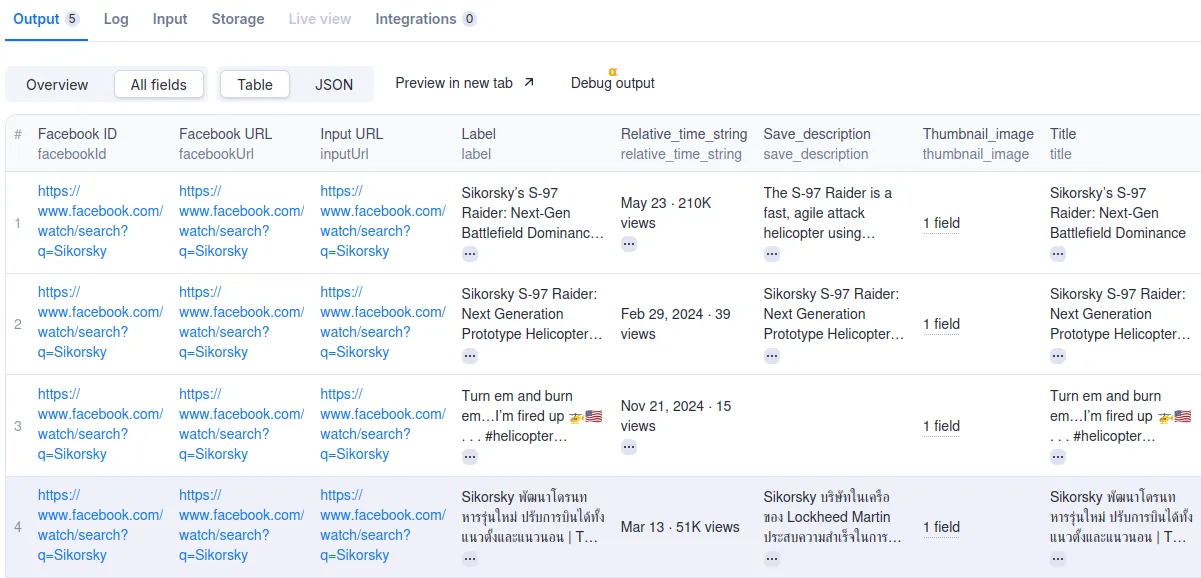Click the Title column header
The height and width of the screenshot is (578, 1201).
[1063, 143]
